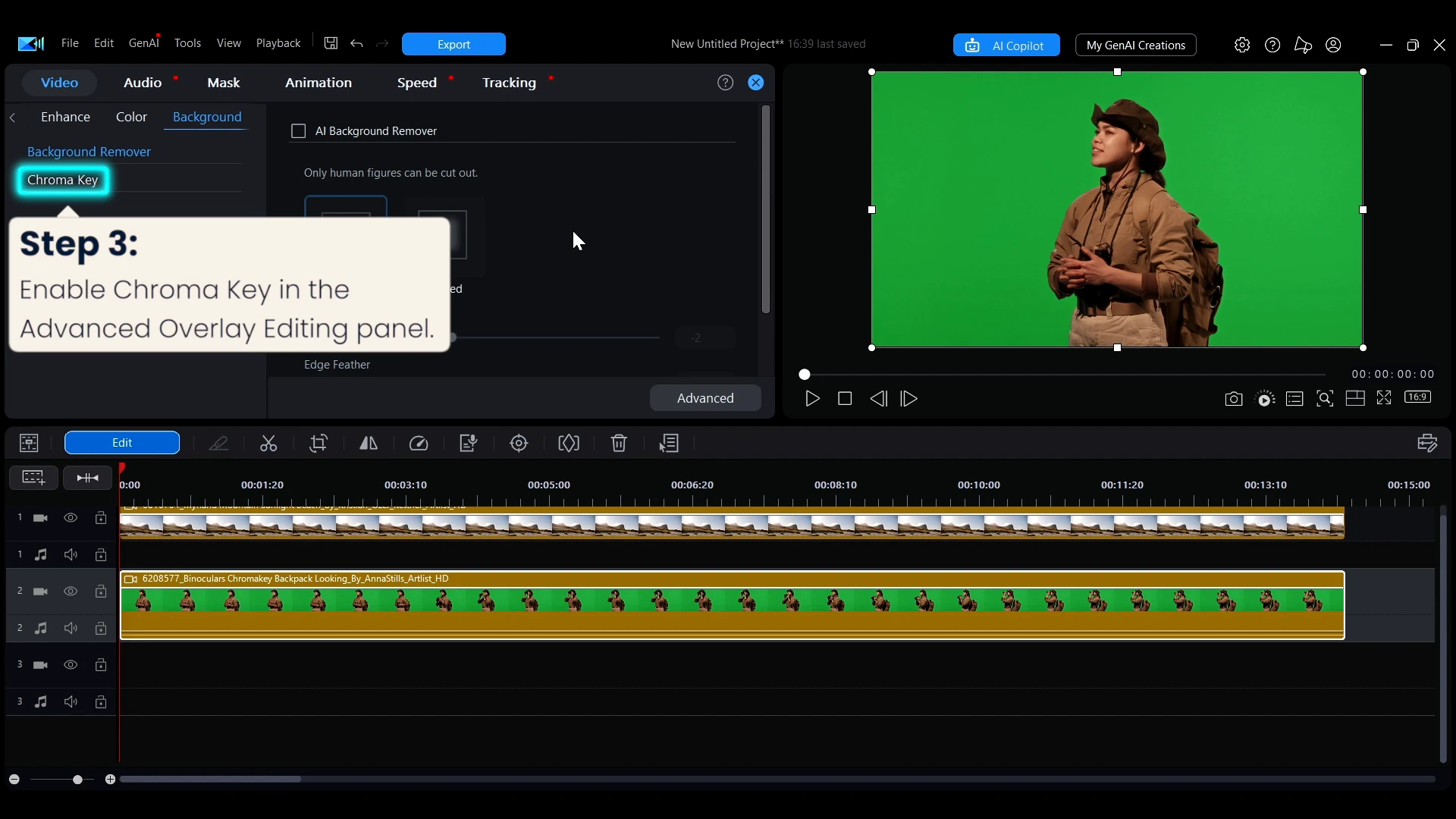Open the speed gauge tool
1456x819 pixels.
[419, 444]
